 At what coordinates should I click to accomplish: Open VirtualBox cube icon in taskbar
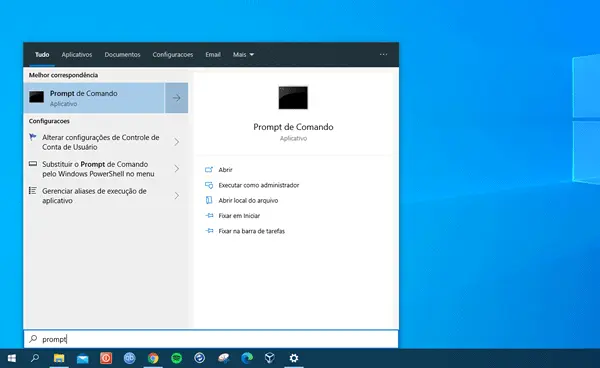click(x=270, y=358)
